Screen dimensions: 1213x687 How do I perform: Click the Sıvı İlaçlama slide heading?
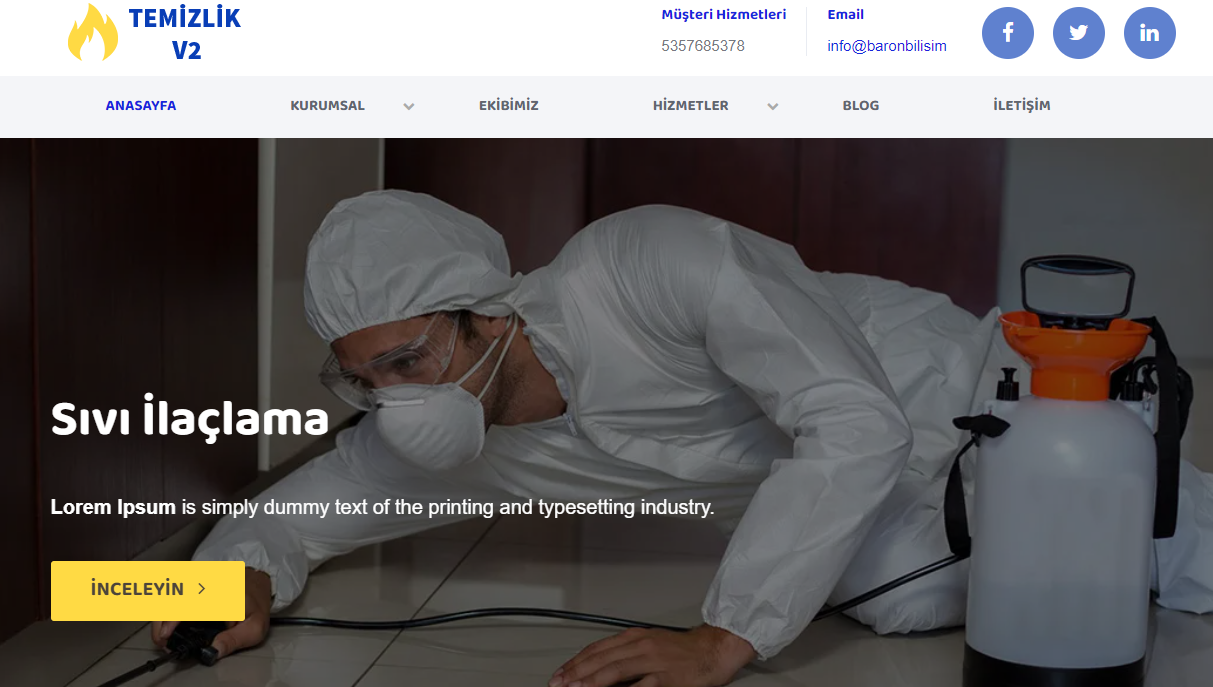click(190, 418)
